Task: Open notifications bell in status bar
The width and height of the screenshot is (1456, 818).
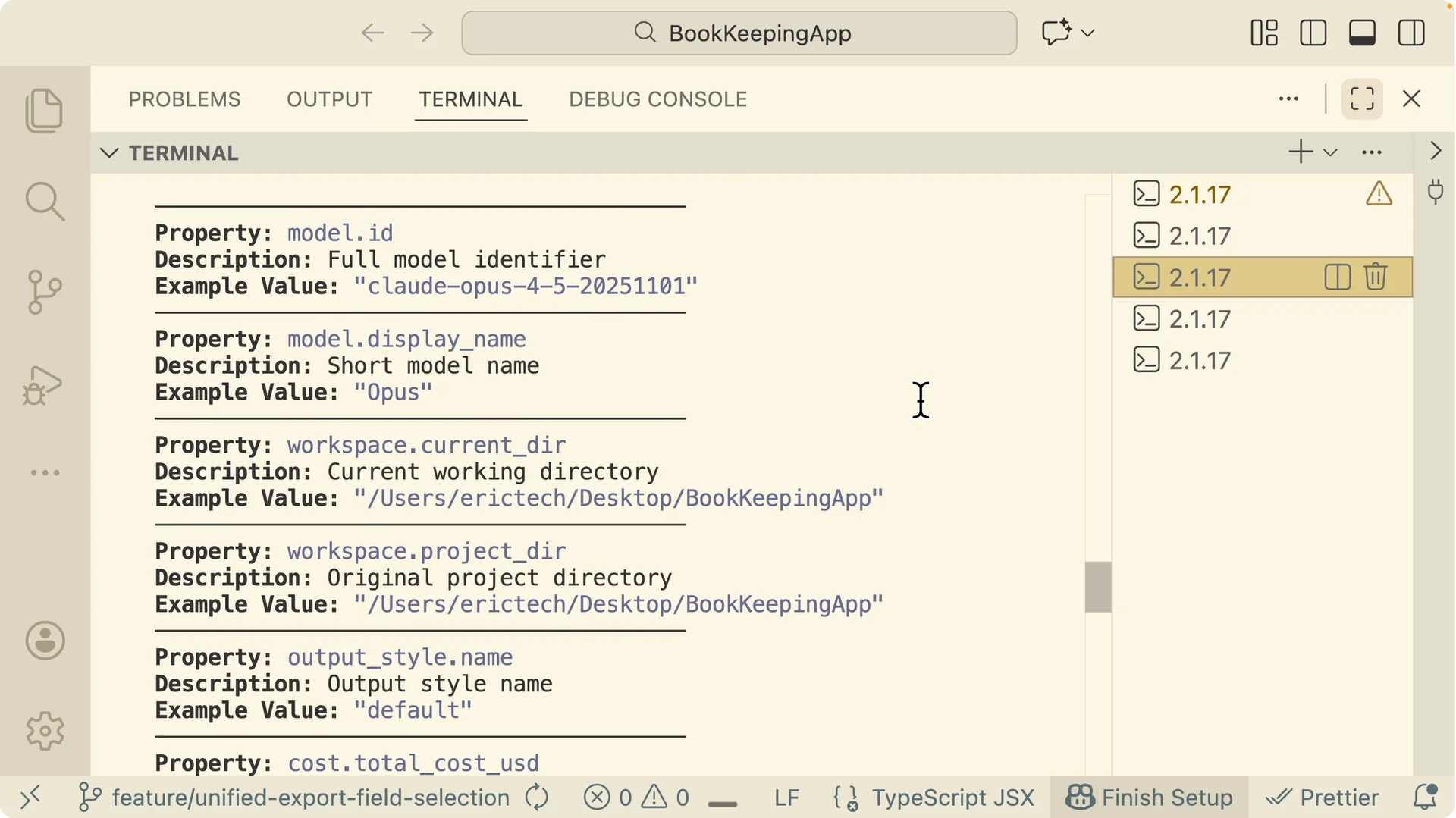Action: click(1425, 798)
